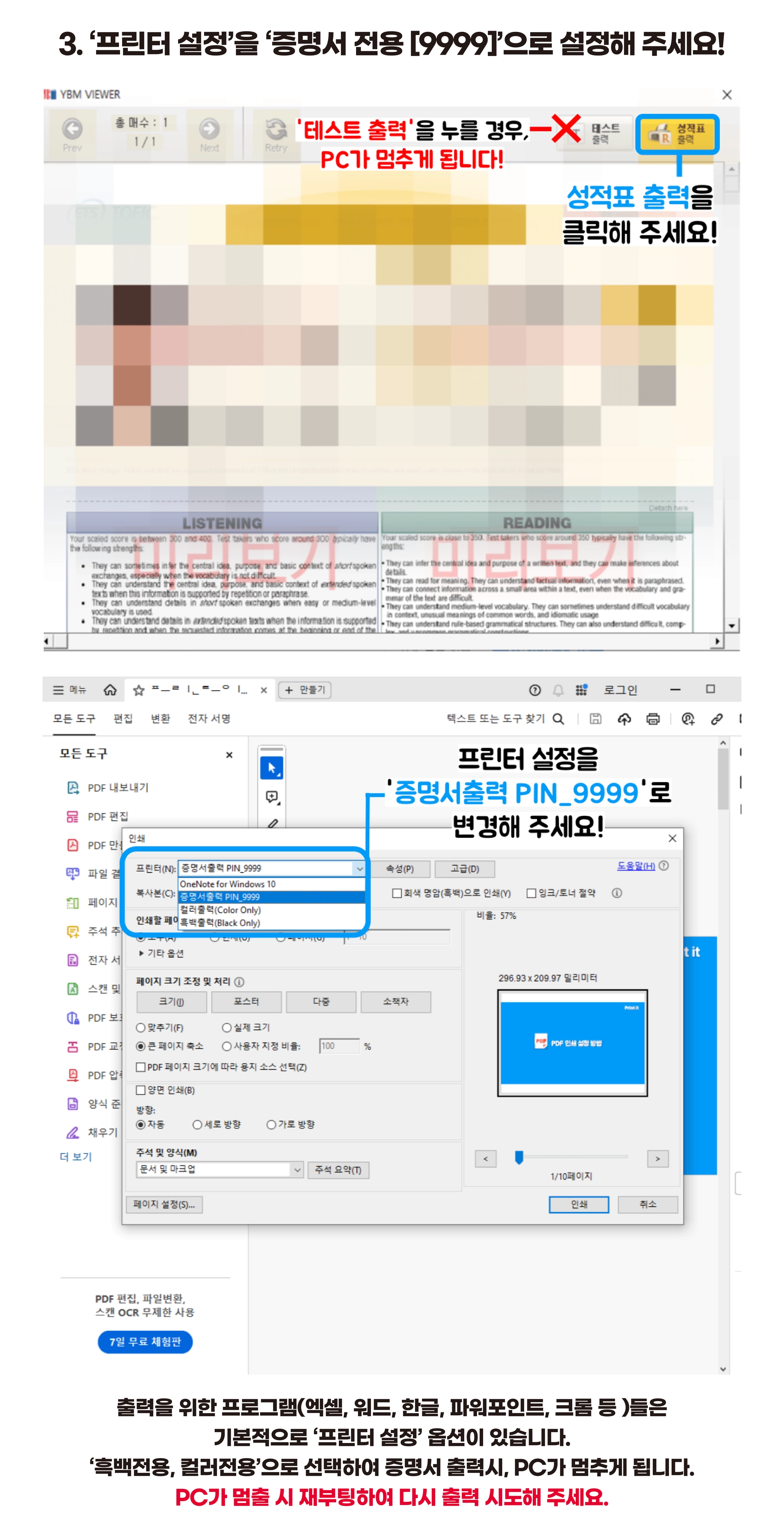Open PDF 내보내기 tool
The height and width of the screenshot is (1523, 784).
(118, 788)
